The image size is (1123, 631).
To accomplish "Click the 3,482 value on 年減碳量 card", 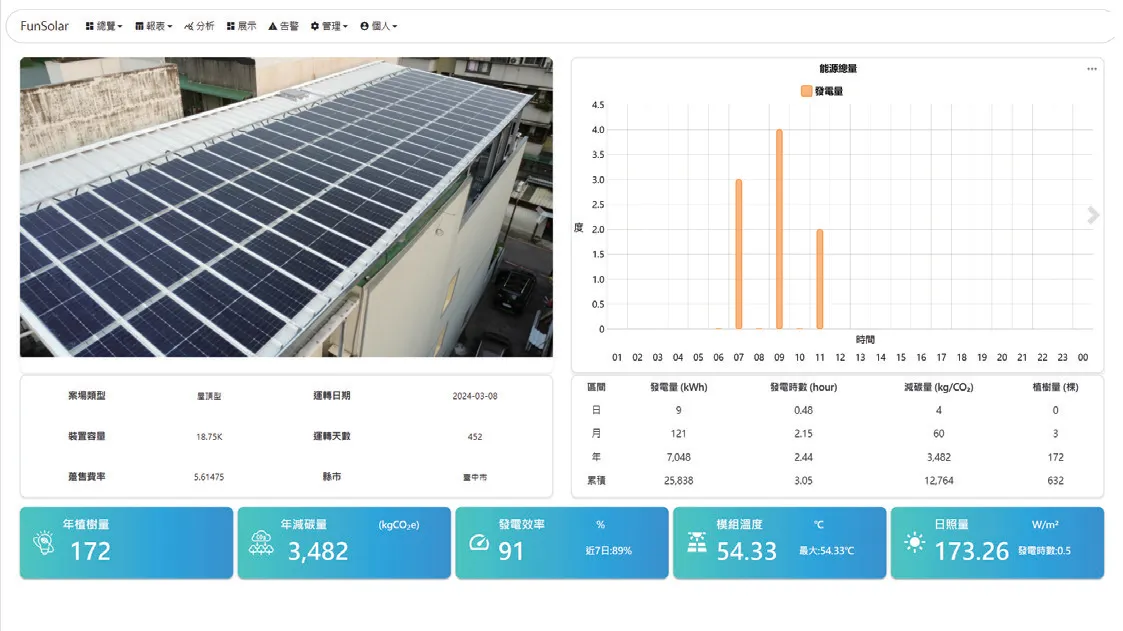I will 318,551.
